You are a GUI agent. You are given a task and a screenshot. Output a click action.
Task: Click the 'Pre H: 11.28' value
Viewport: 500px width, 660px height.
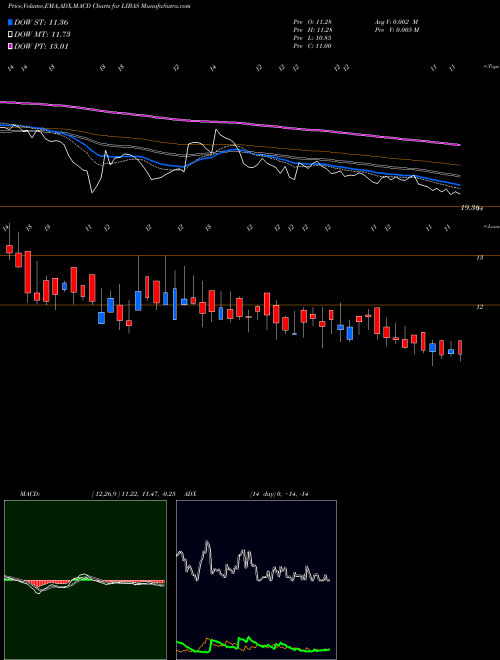pos(313,30)
